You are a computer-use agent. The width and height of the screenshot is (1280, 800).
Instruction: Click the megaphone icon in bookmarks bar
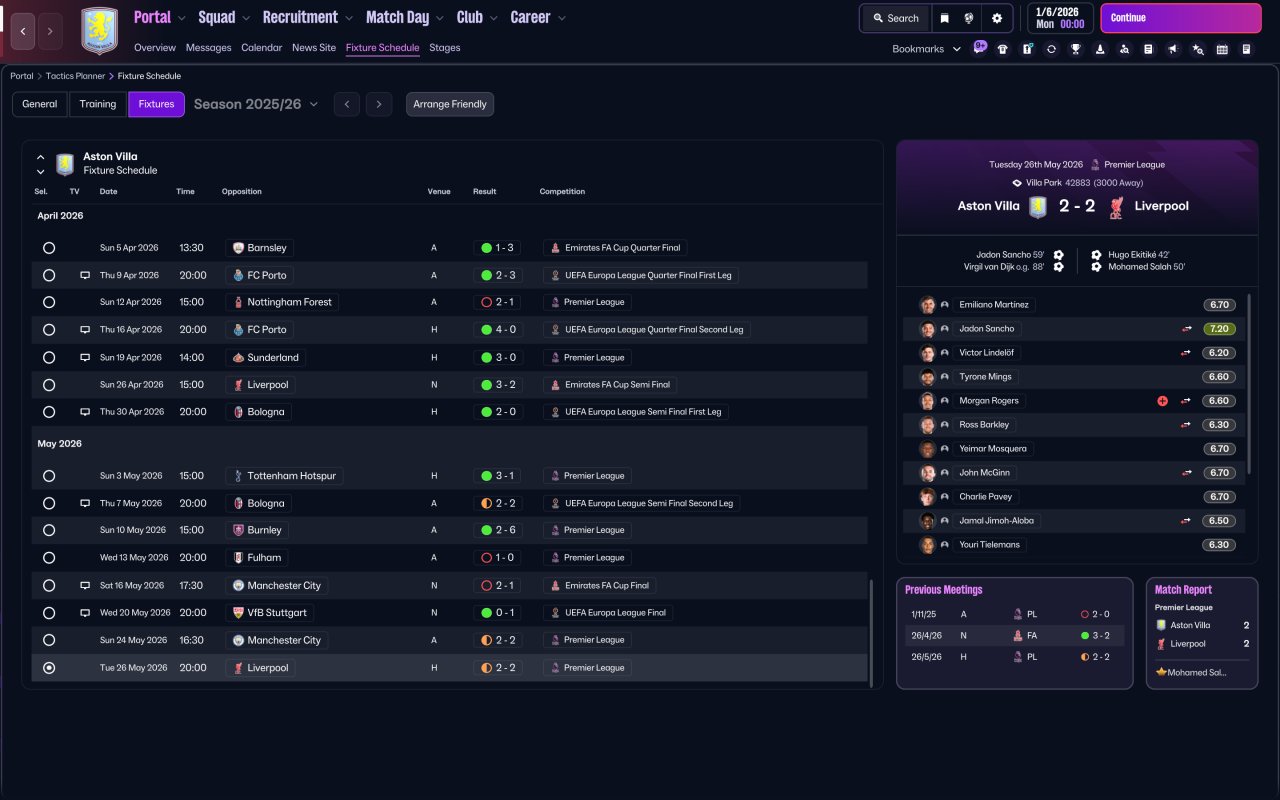point(1173,49)
